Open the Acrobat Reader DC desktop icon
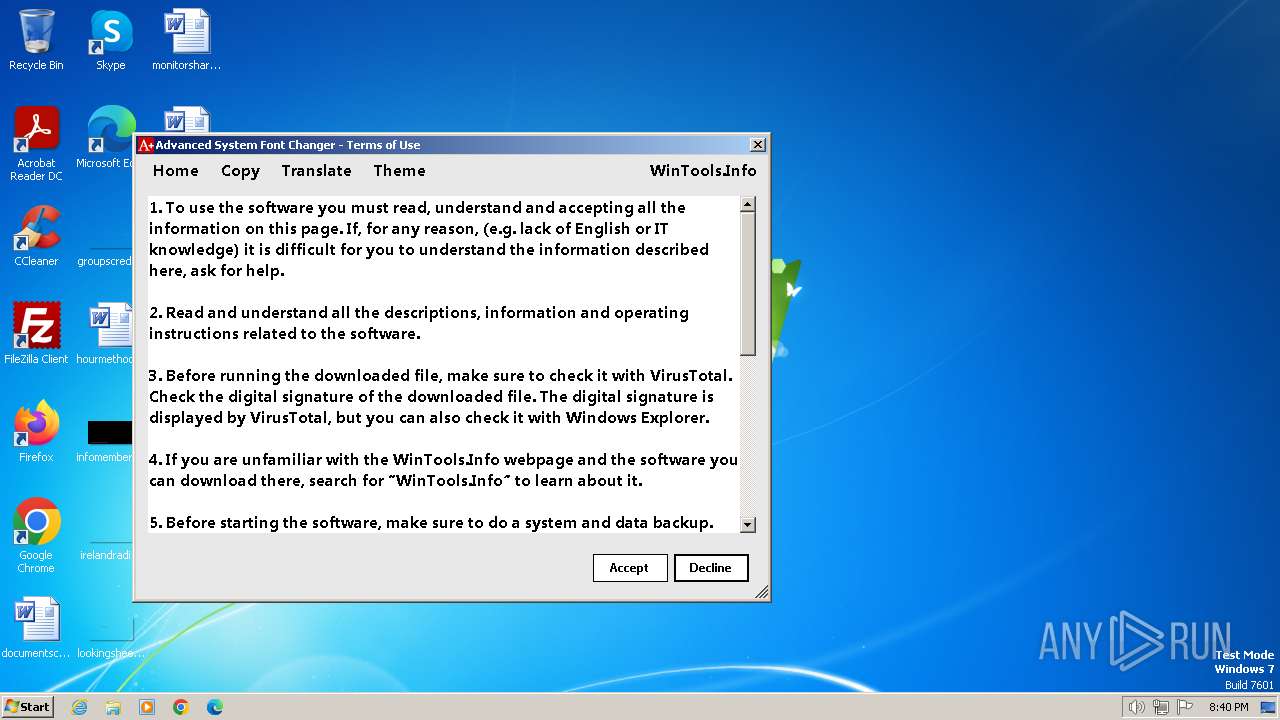Screen dimensions: 1280x720 [36, 144]
